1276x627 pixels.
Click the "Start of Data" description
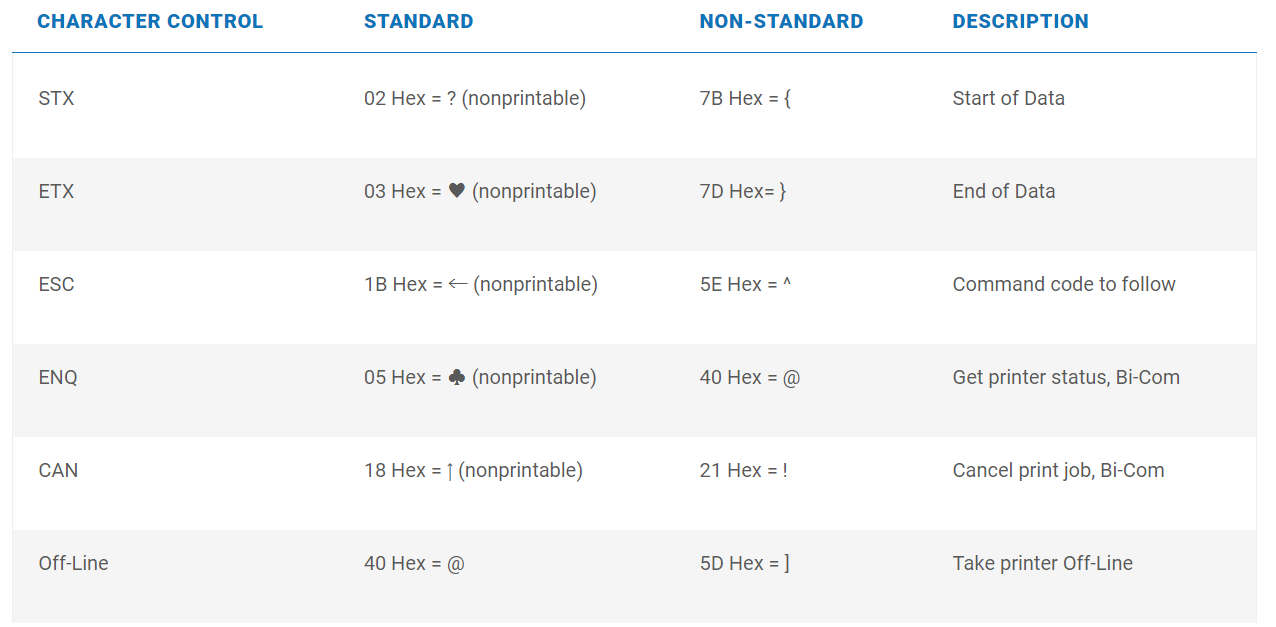[1008, 98]
